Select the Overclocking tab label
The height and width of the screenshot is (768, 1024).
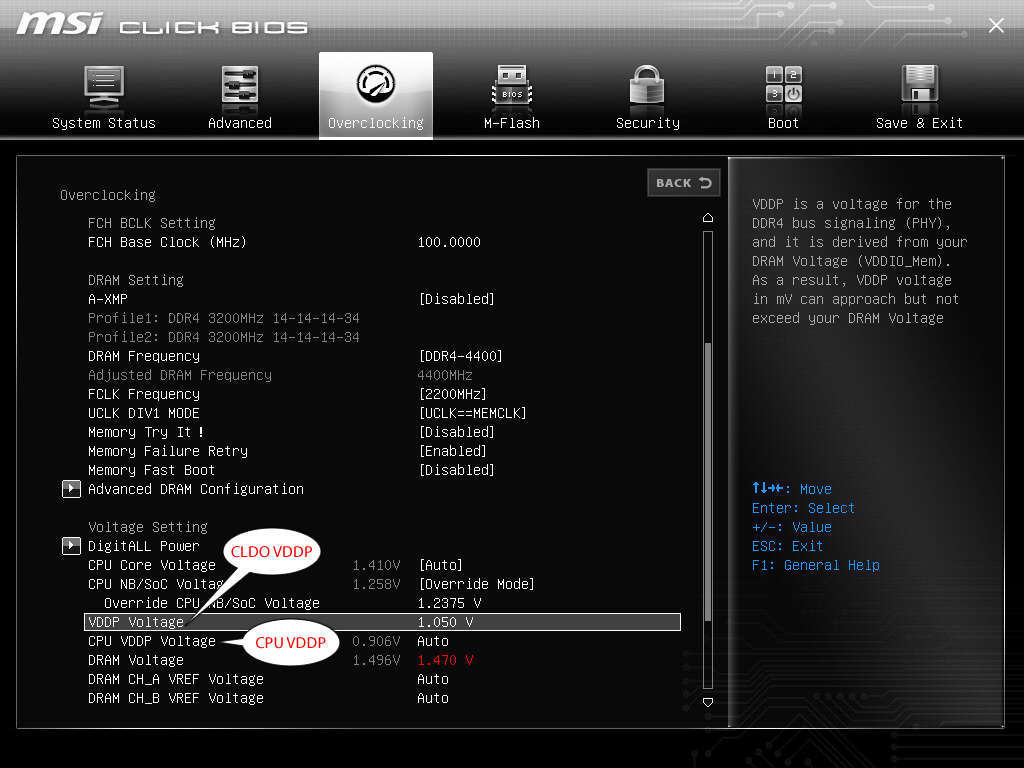point(376,123)
